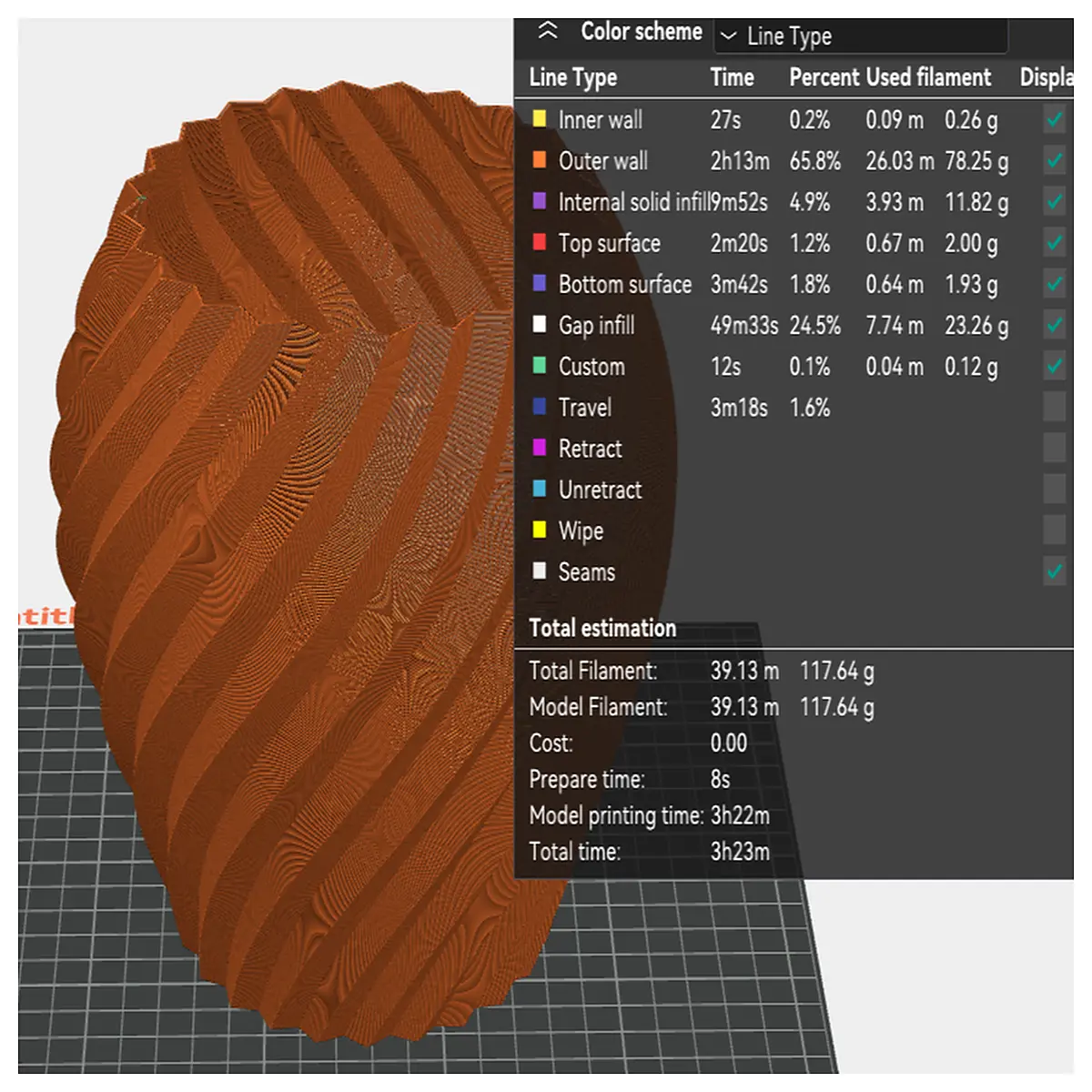Click the Total Filament 39.13 m value
The image size is (1092, 1092).
[744, 672]
